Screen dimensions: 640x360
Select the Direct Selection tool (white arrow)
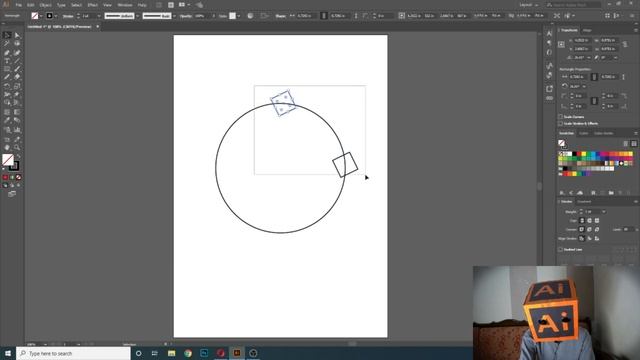coord(17,35)
